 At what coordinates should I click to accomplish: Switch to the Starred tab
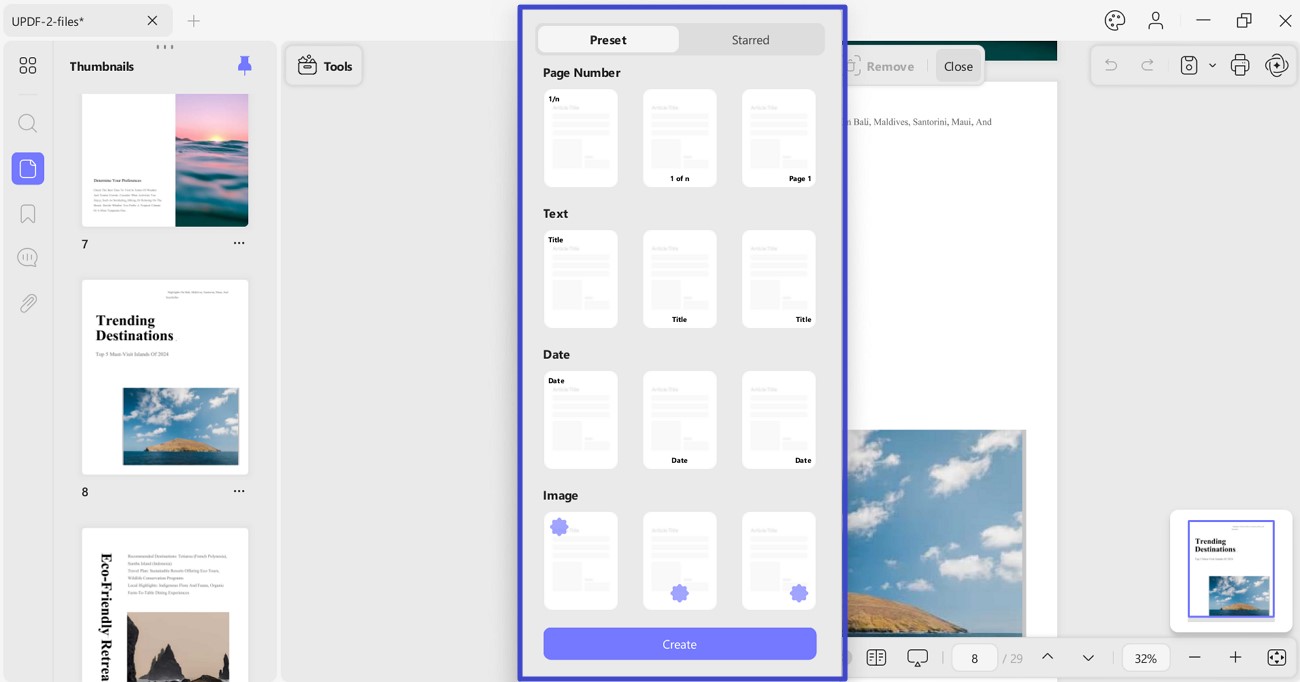pos(750,40)
